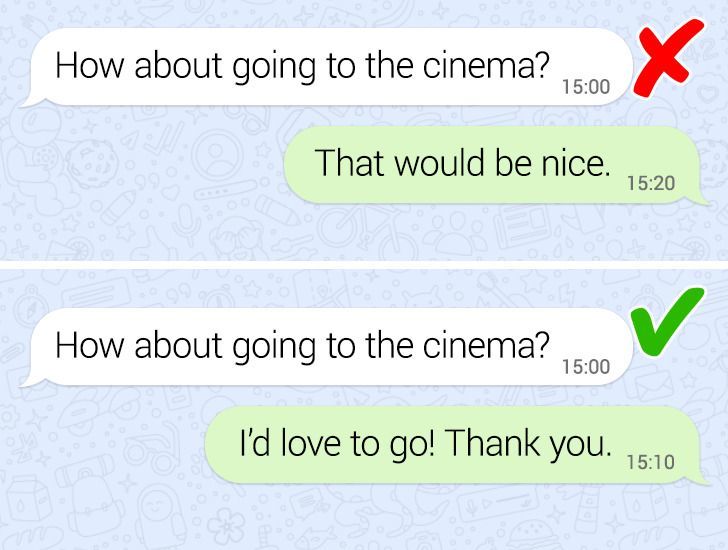Click the 15:00 timestamp in the top message
Image resolution: width=728 pixels, height=550 pixels.
click(586, 87)
